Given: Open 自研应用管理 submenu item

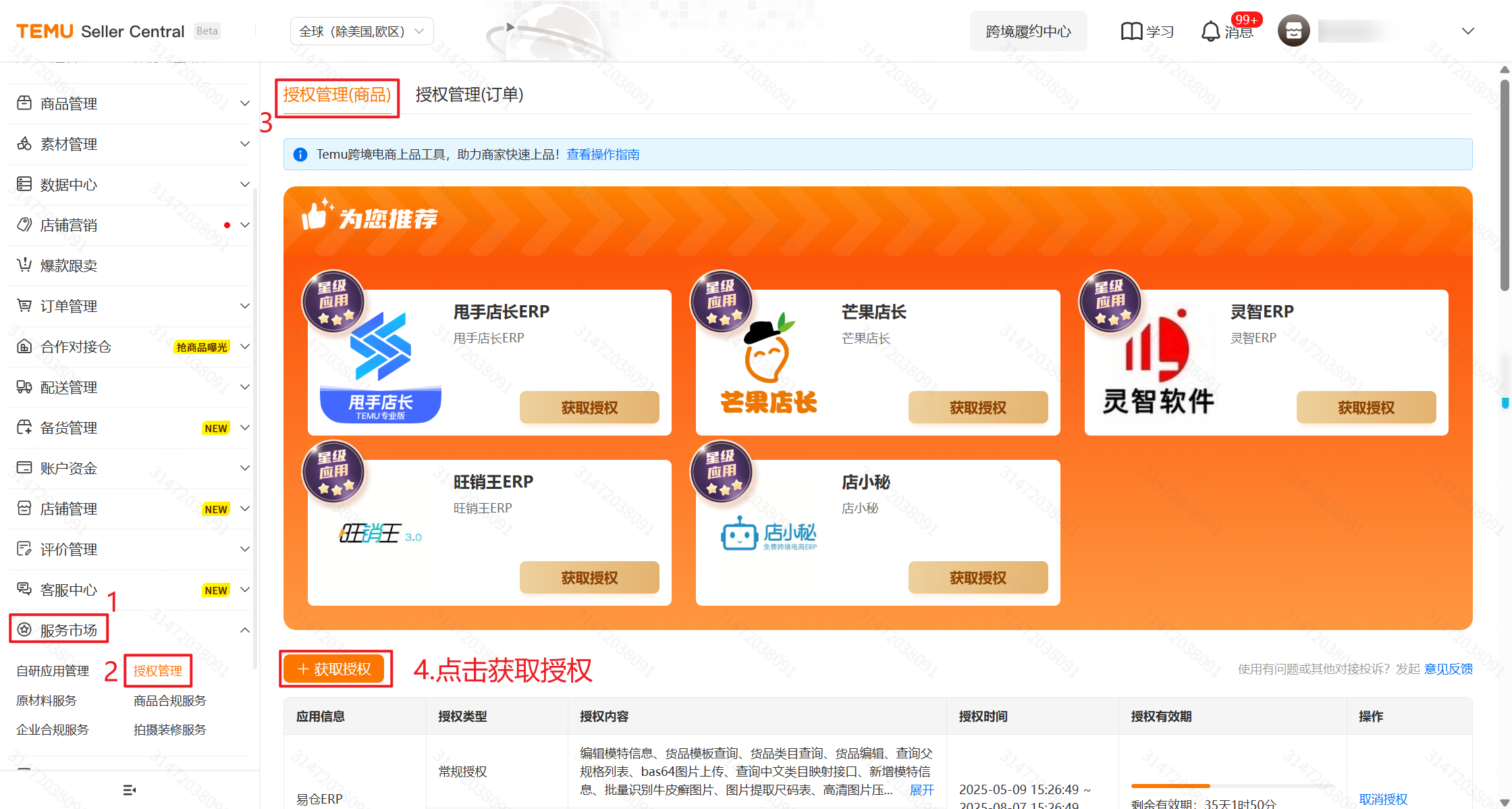Looking at the screenshot, I should tap(53, 671).
